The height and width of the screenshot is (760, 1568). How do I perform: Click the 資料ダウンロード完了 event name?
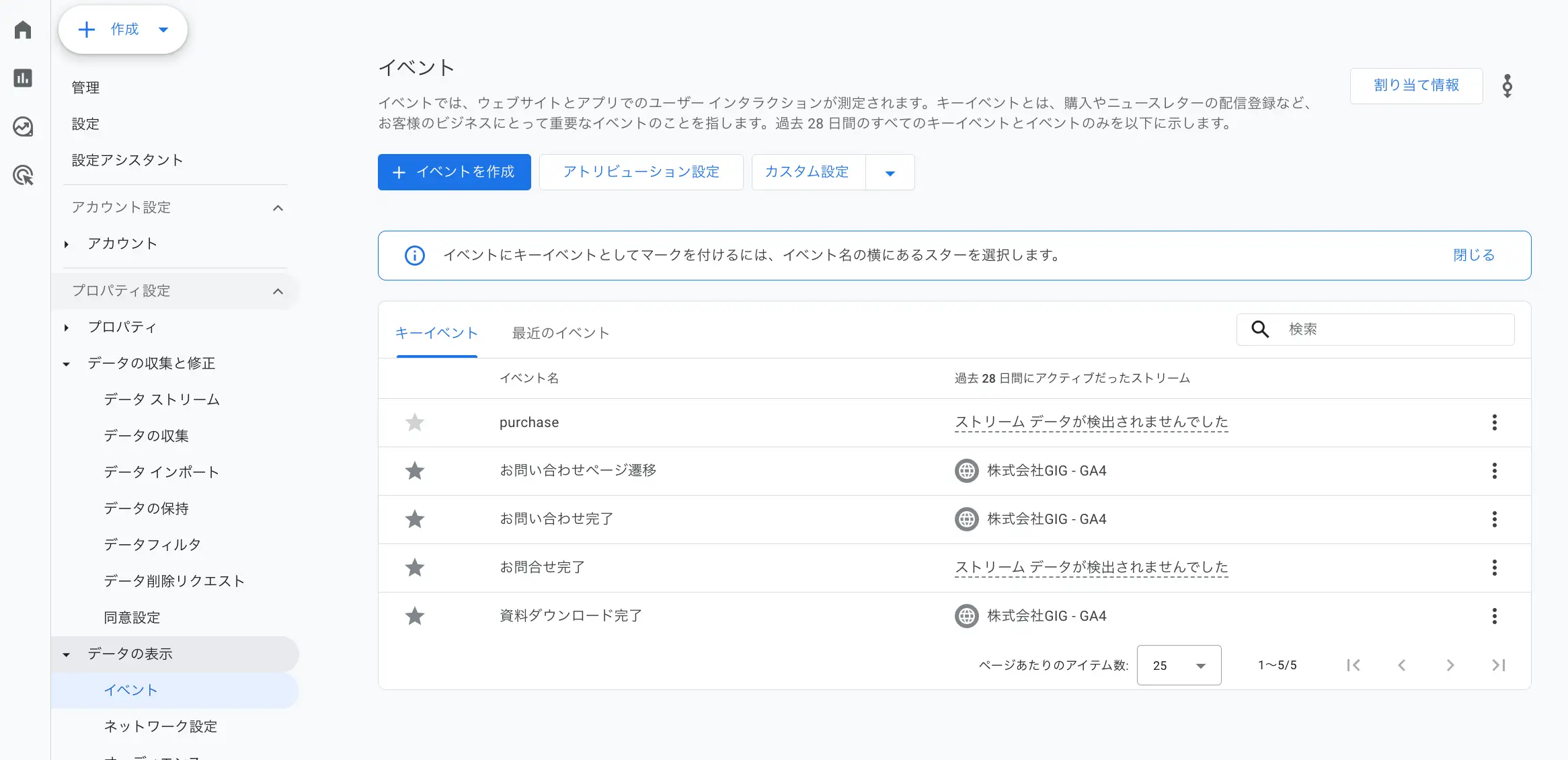click(571, 616)
